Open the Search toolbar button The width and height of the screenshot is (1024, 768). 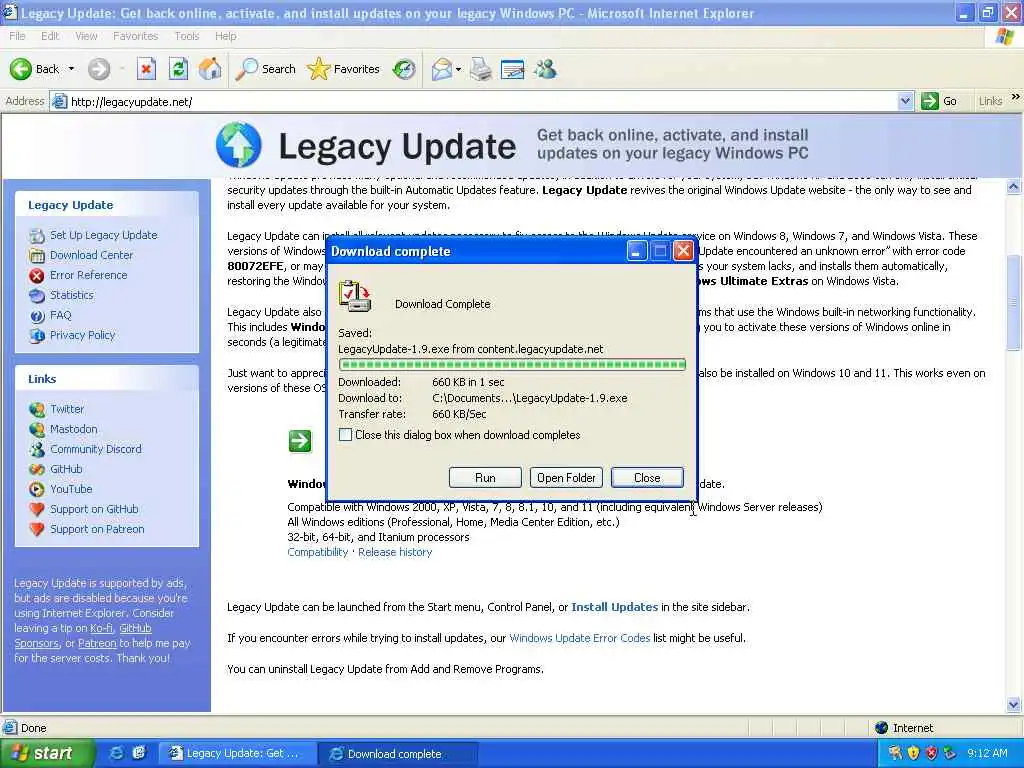click(265, 69)
